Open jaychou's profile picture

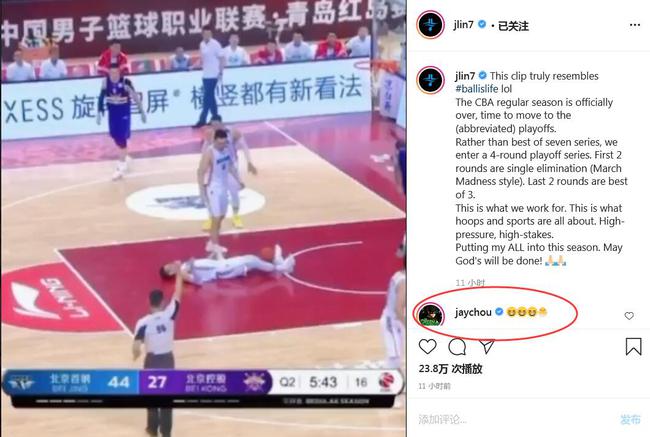(430, 316)
